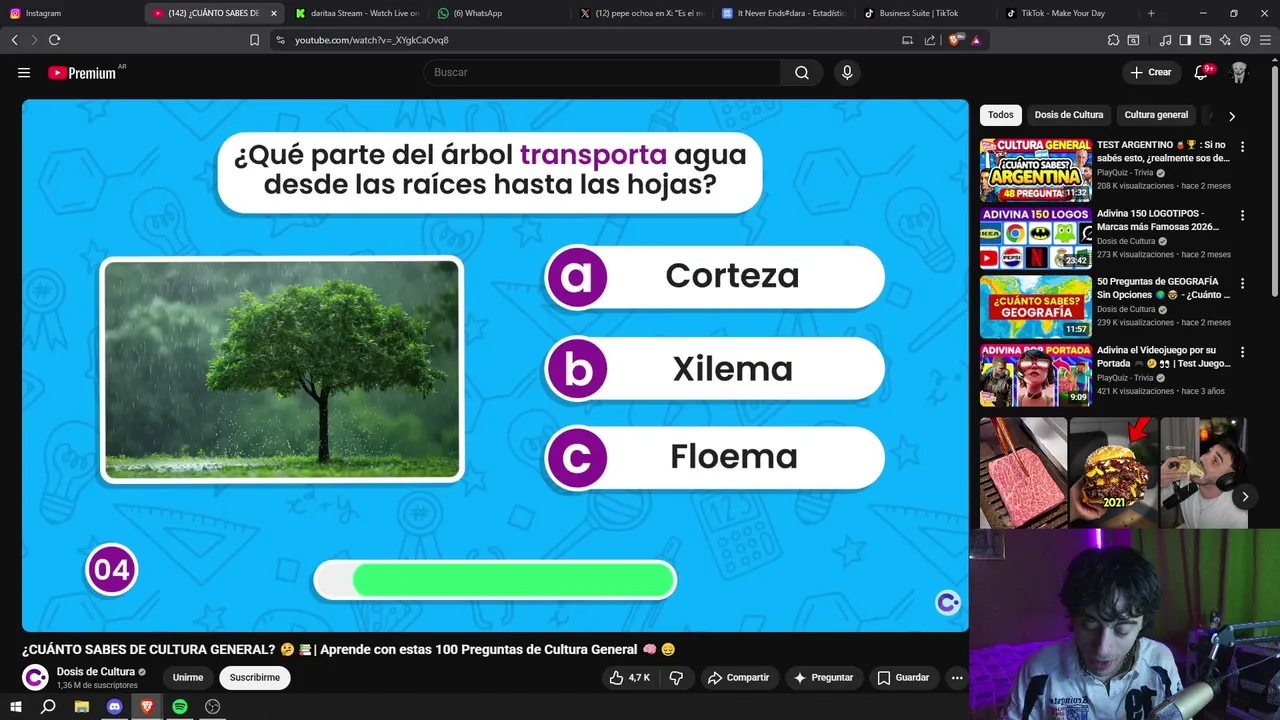The width and height of the screenshot is (1280, 720).
Task: Open options for 50 Preguntas de GEOGRAFÍA video
Action: point(1242,283)
